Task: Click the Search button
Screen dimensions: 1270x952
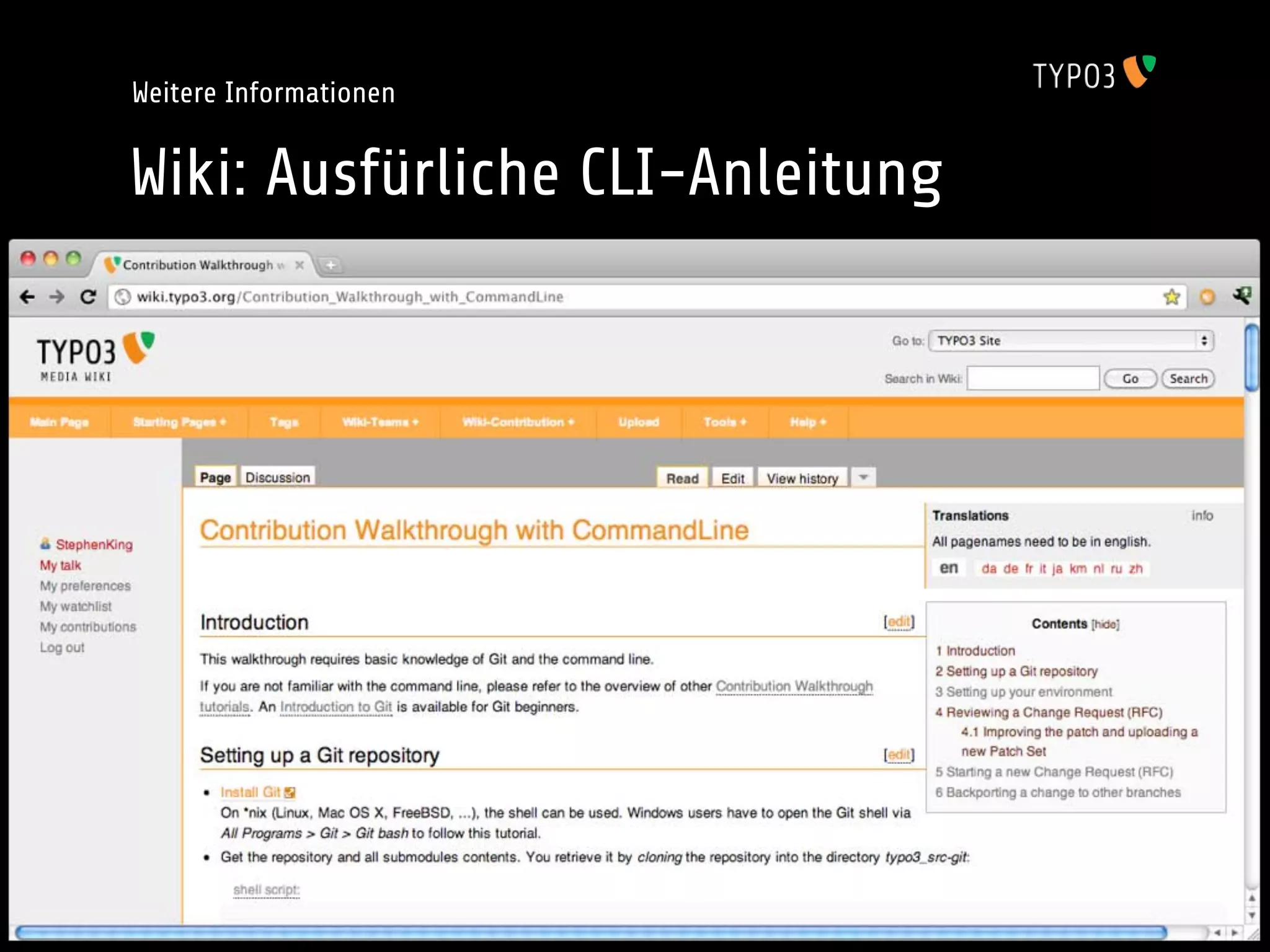Action: 1188,379
